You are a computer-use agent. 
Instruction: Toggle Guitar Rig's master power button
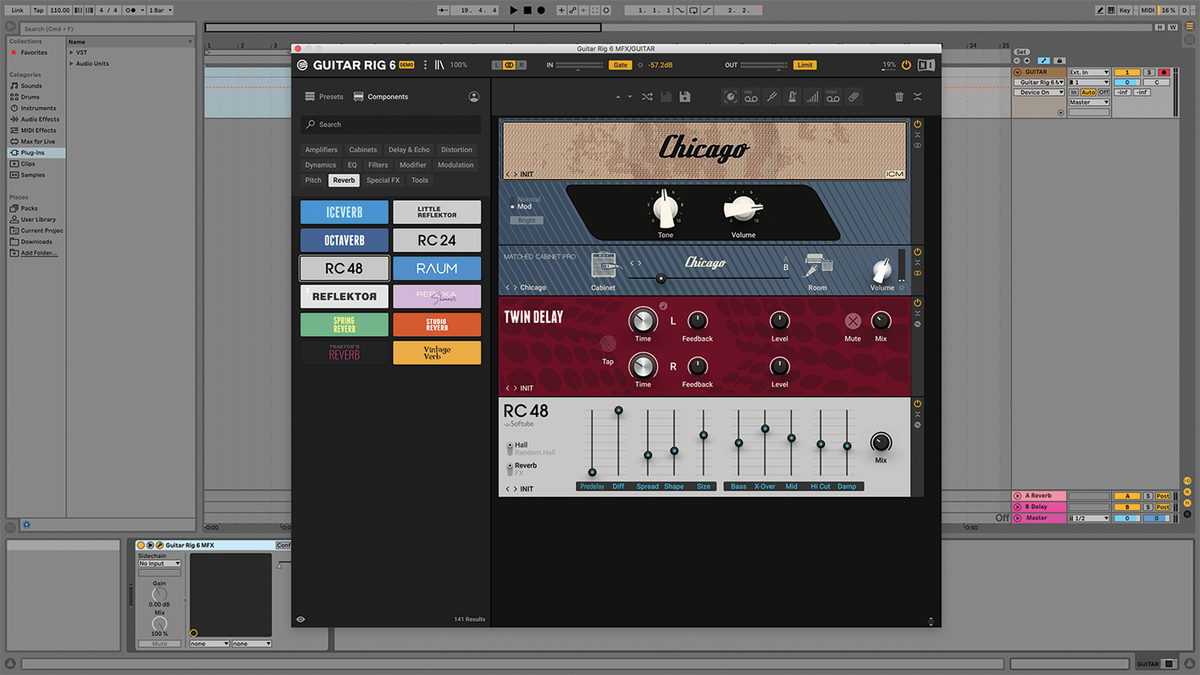pyautogui.click(x=906, y=64)
